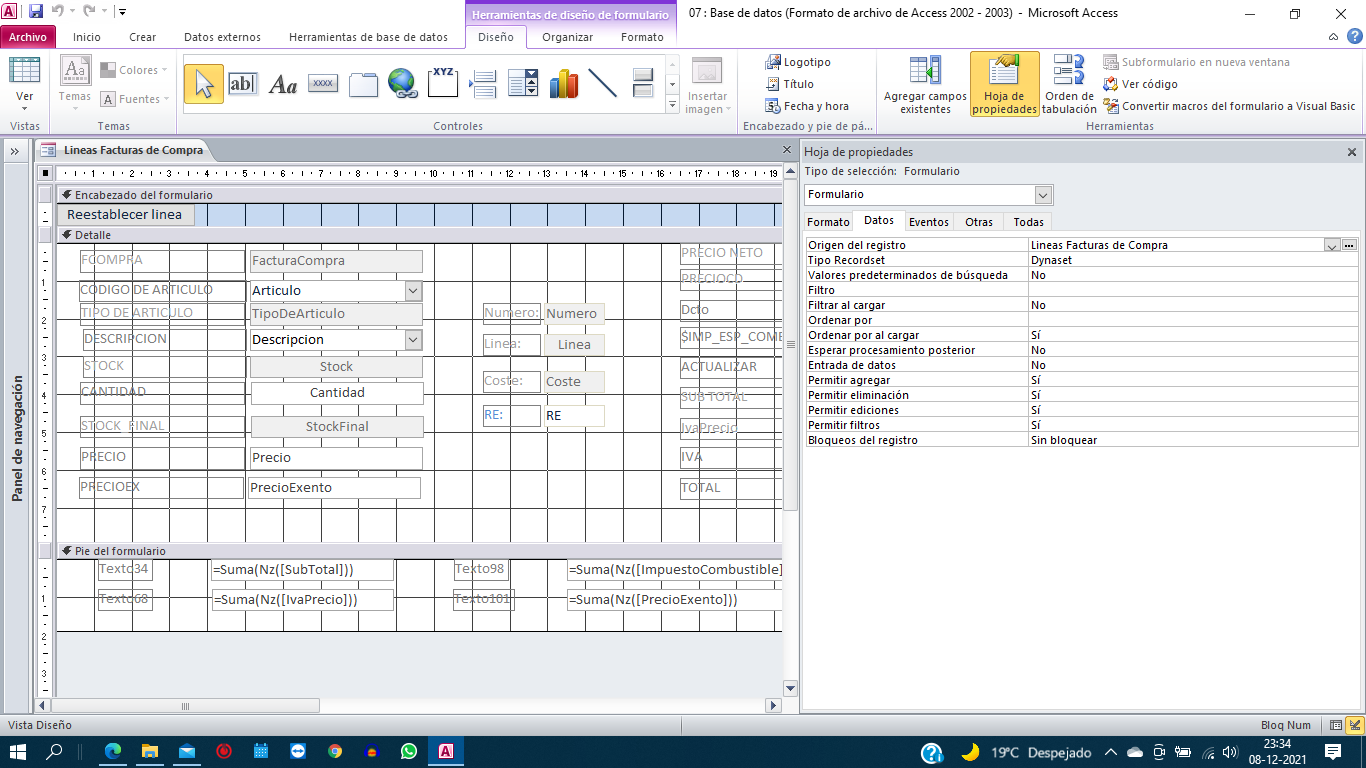Select the Option Group control
The height and width of the screenshot is (768, 1366).
(x=443, y=83)
